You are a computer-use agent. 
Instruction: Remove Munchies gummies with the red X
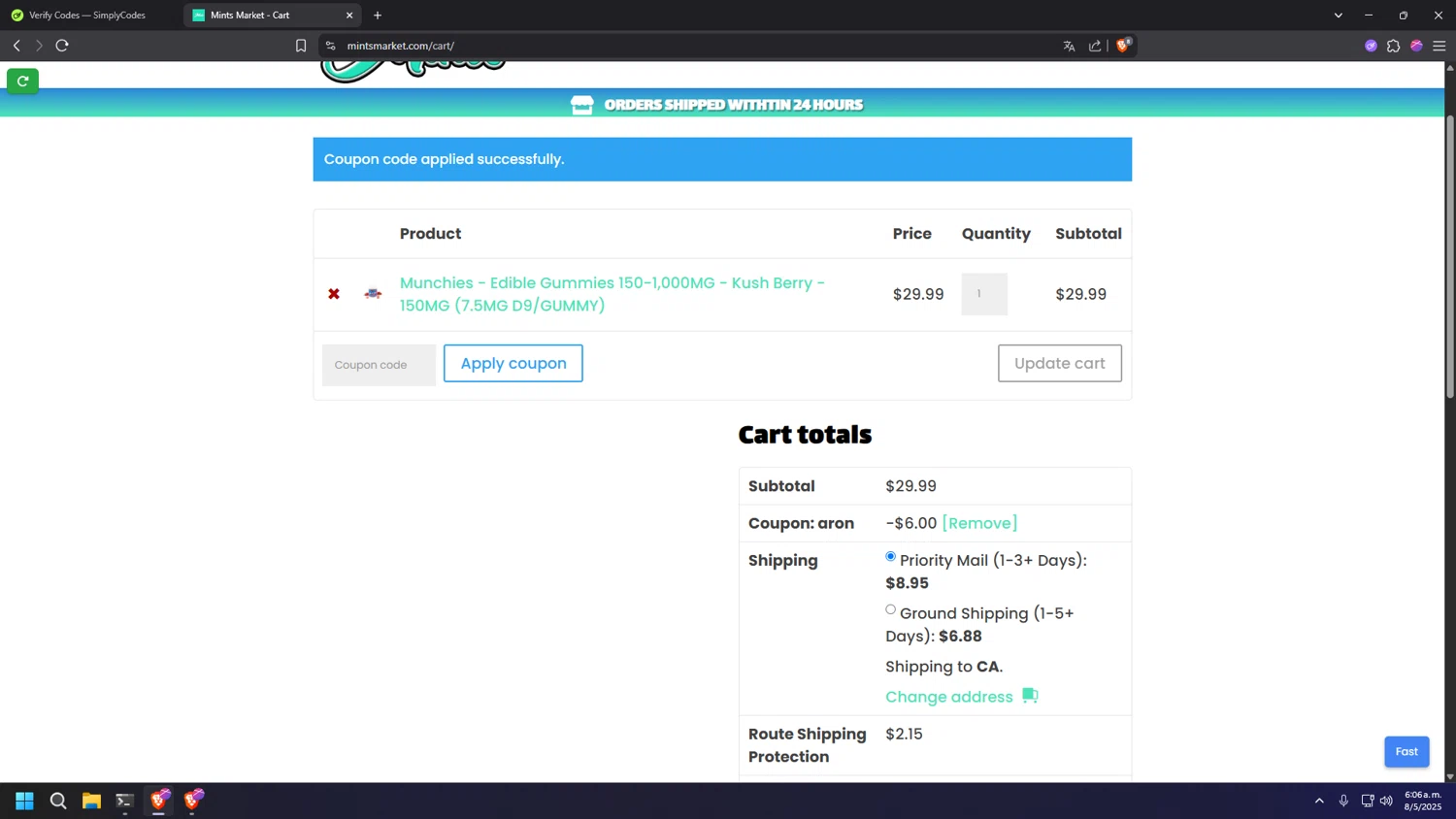point(334,294)
